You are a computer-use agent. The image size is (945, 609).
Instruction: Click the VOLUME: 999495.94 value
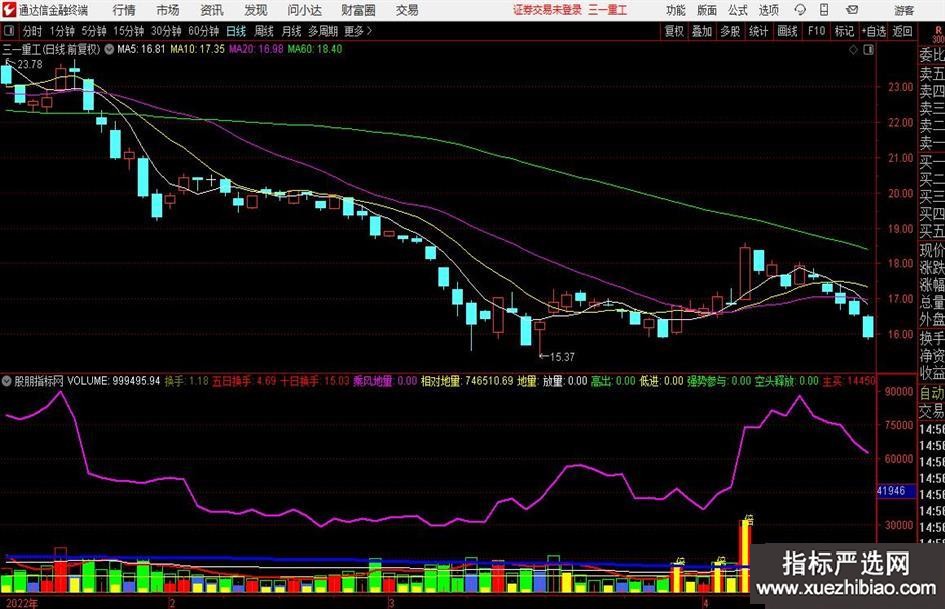(114, 381)
